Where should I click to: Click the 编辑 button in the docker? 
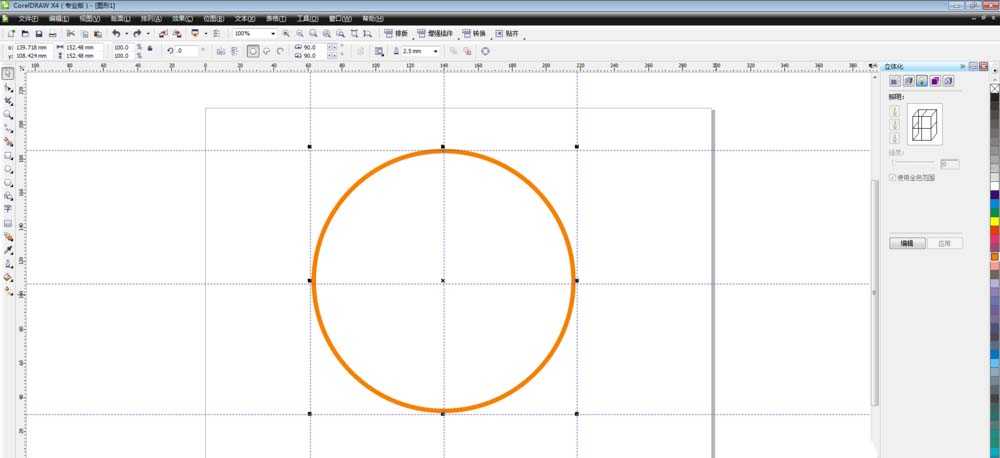coord(906,243)
